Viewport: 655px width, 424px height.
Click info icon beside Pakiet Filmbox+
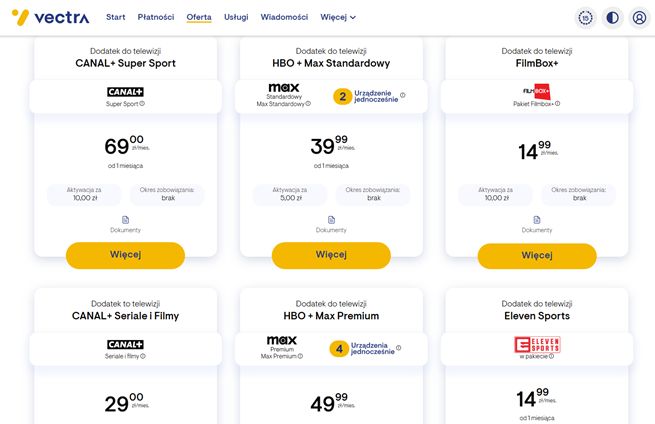point(558,103)
